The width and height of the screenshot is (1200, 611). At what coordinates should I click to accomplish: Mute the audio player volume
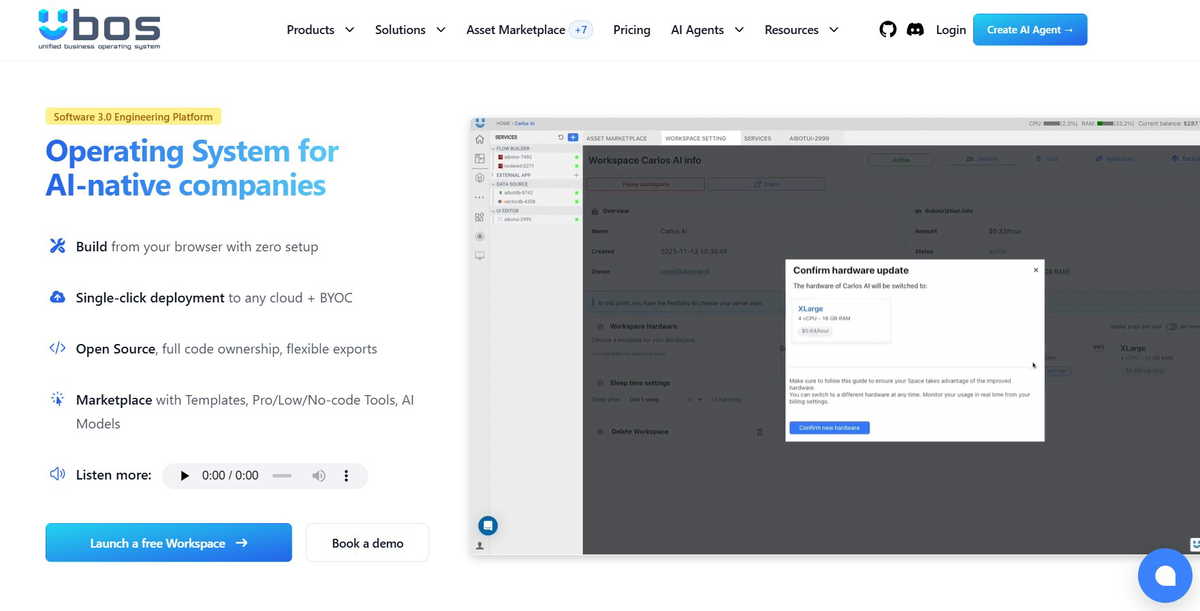[x=318, y=476]
